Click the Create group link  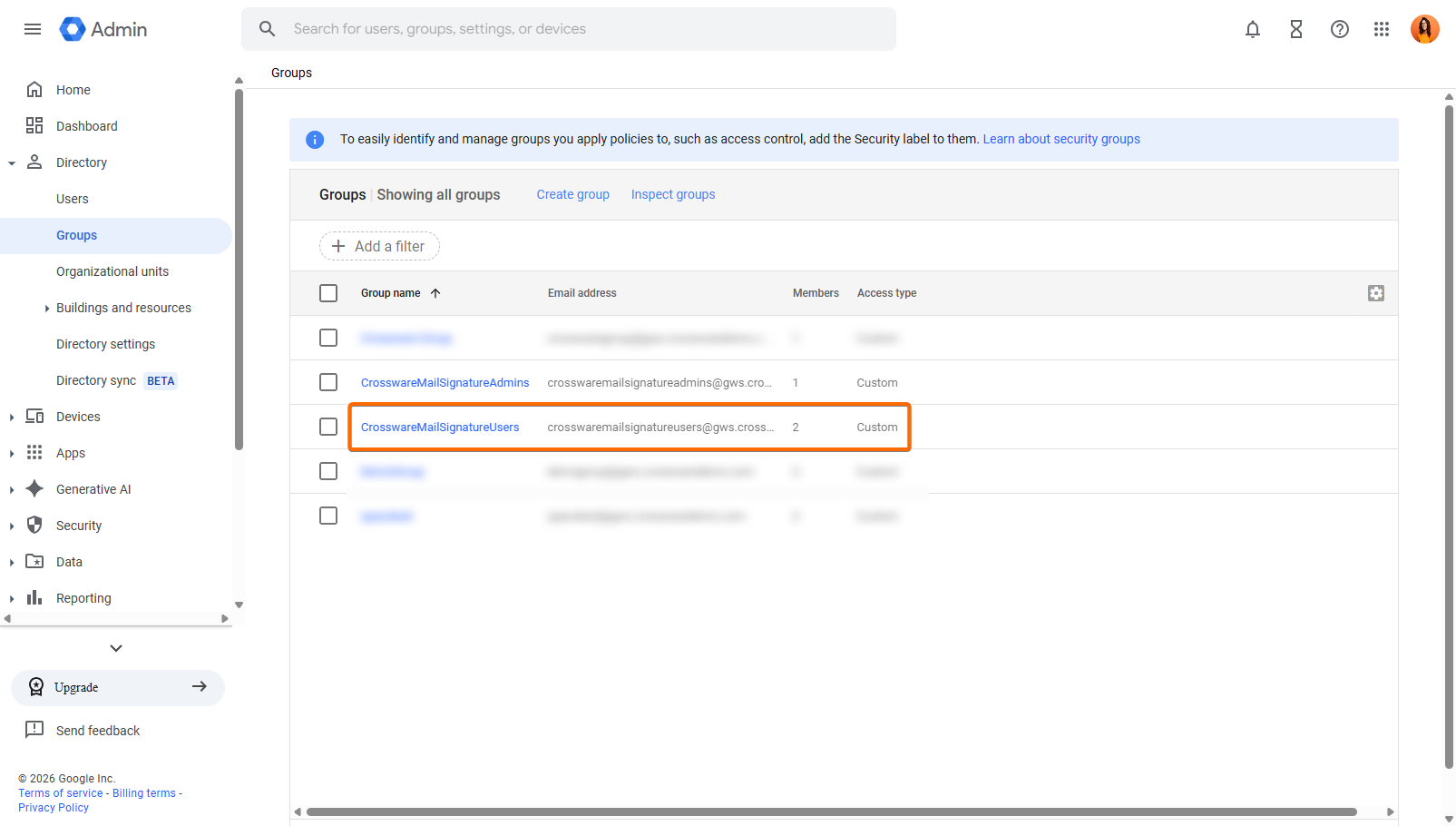coord(572,194)
